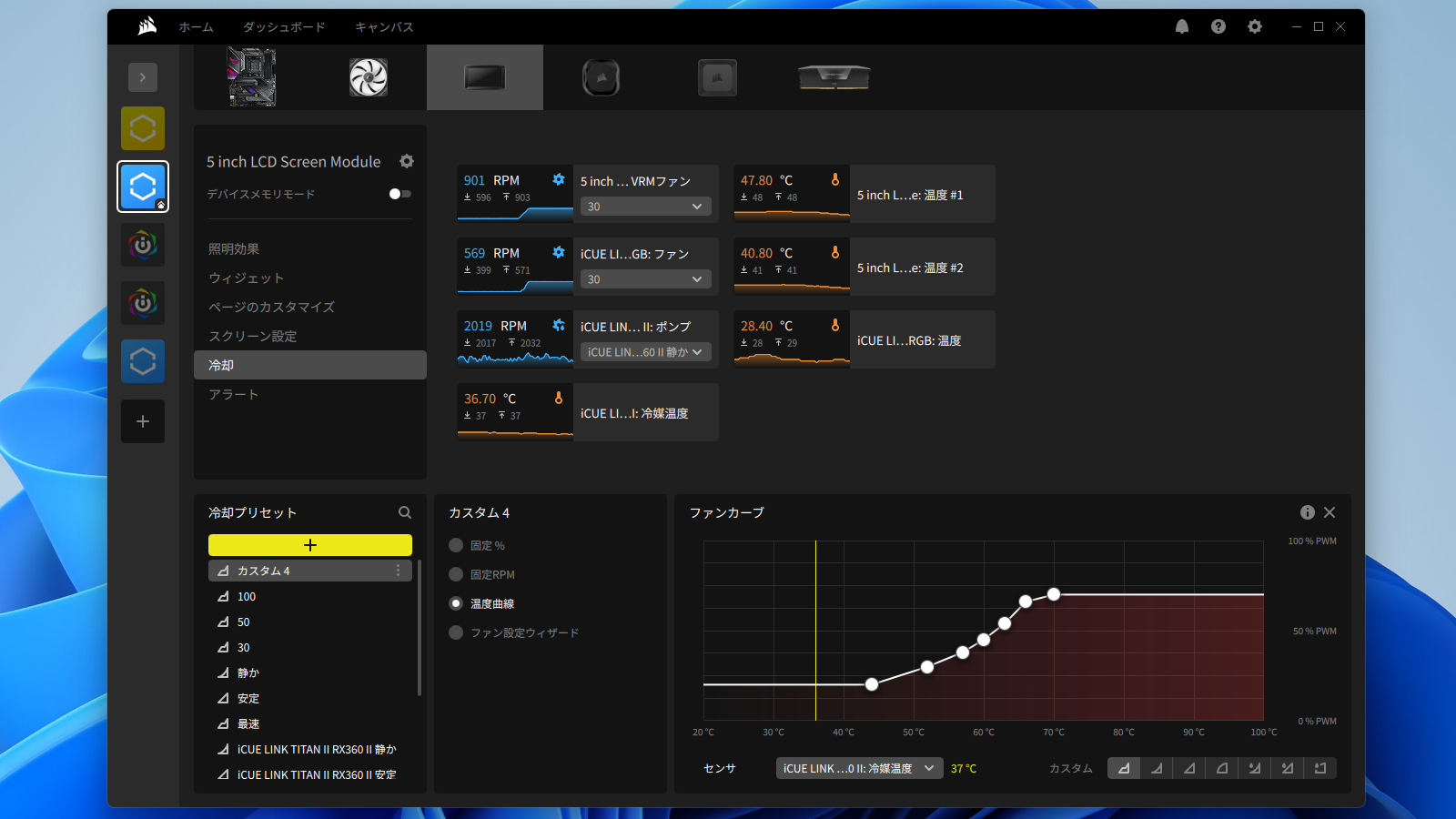Expand the sidebar with arrow button
The image size is (1456, 819).
(x=143, y=77)
